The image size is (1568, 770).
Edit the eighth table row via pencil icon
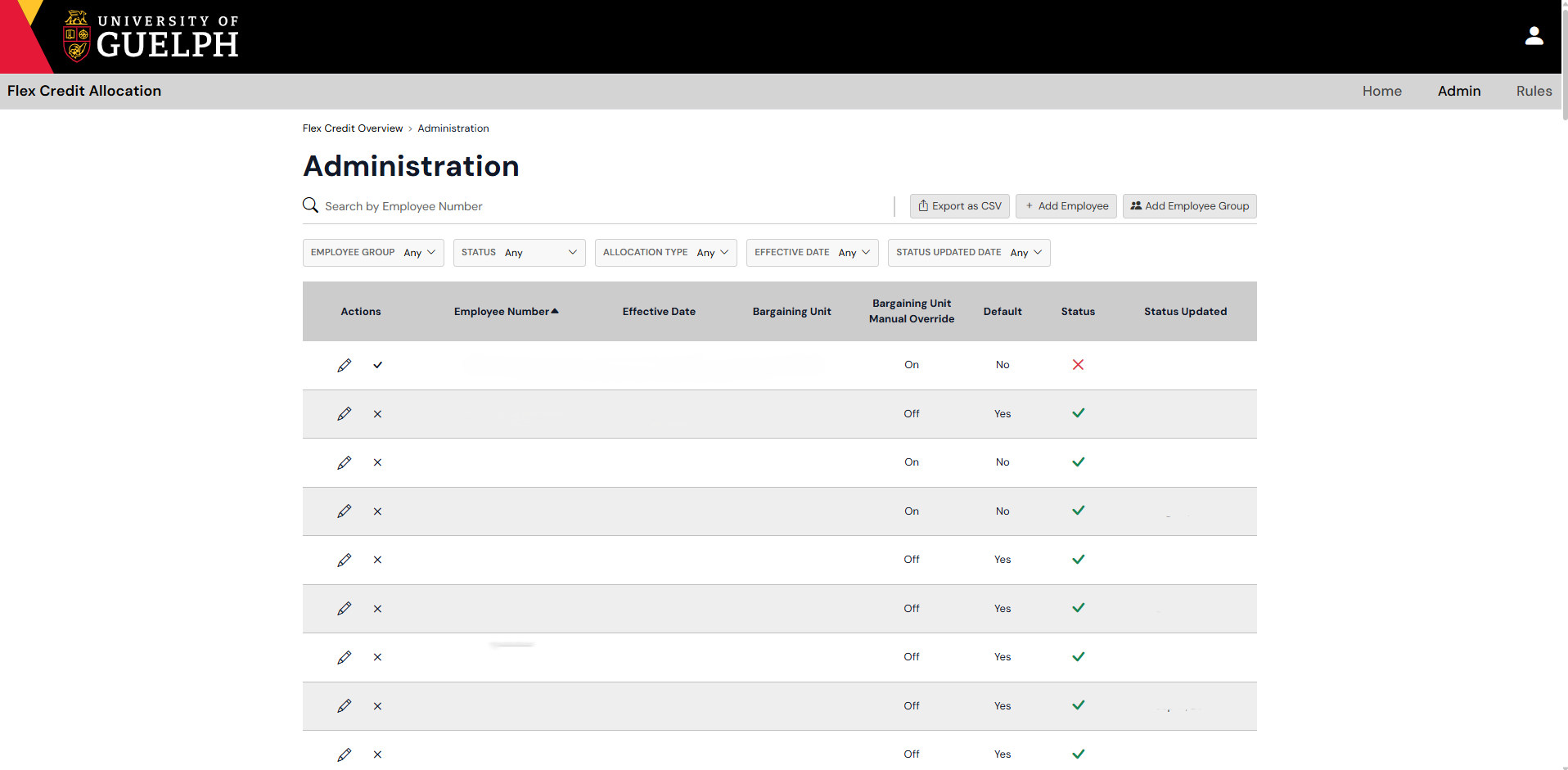(x=345, y=706)
